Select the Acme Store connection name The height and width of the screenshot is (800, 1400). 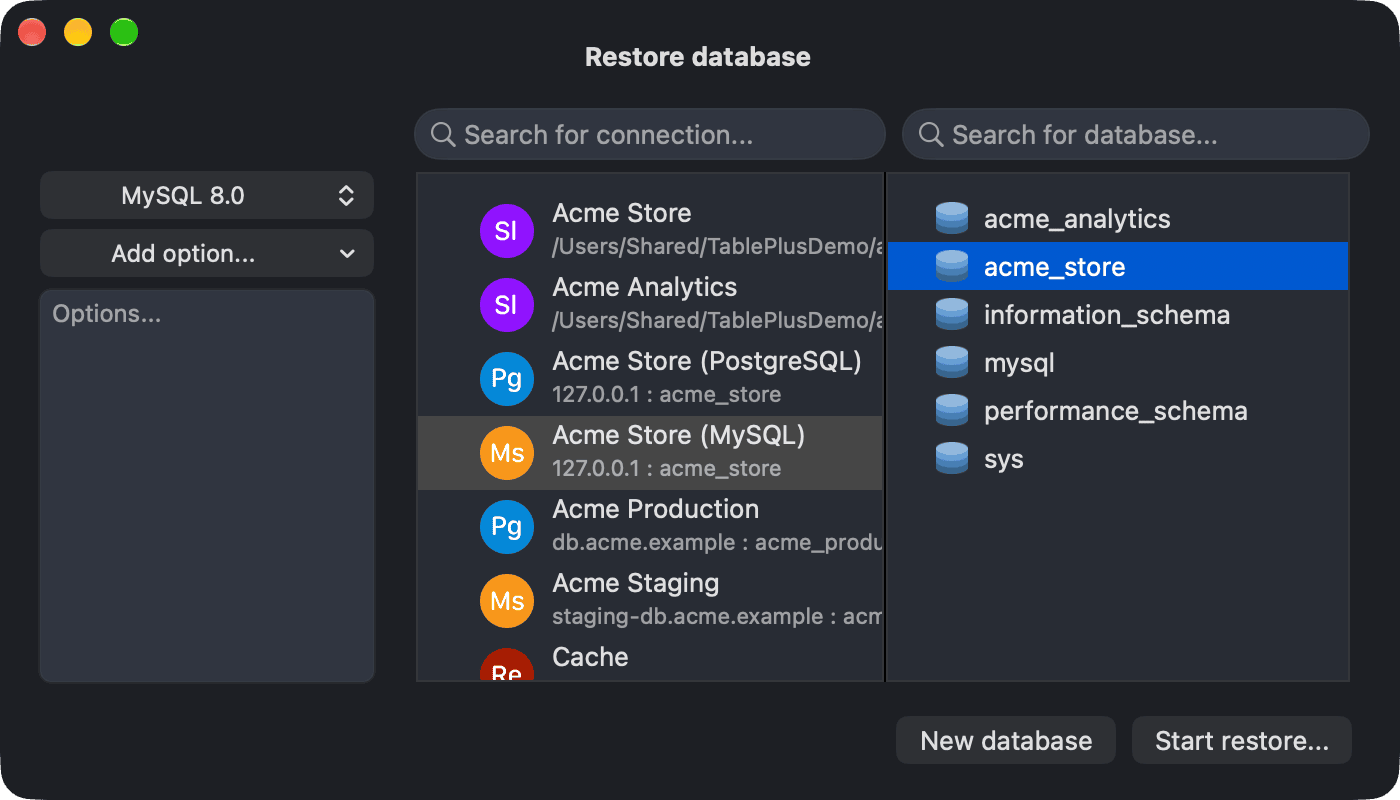(622, 213)
